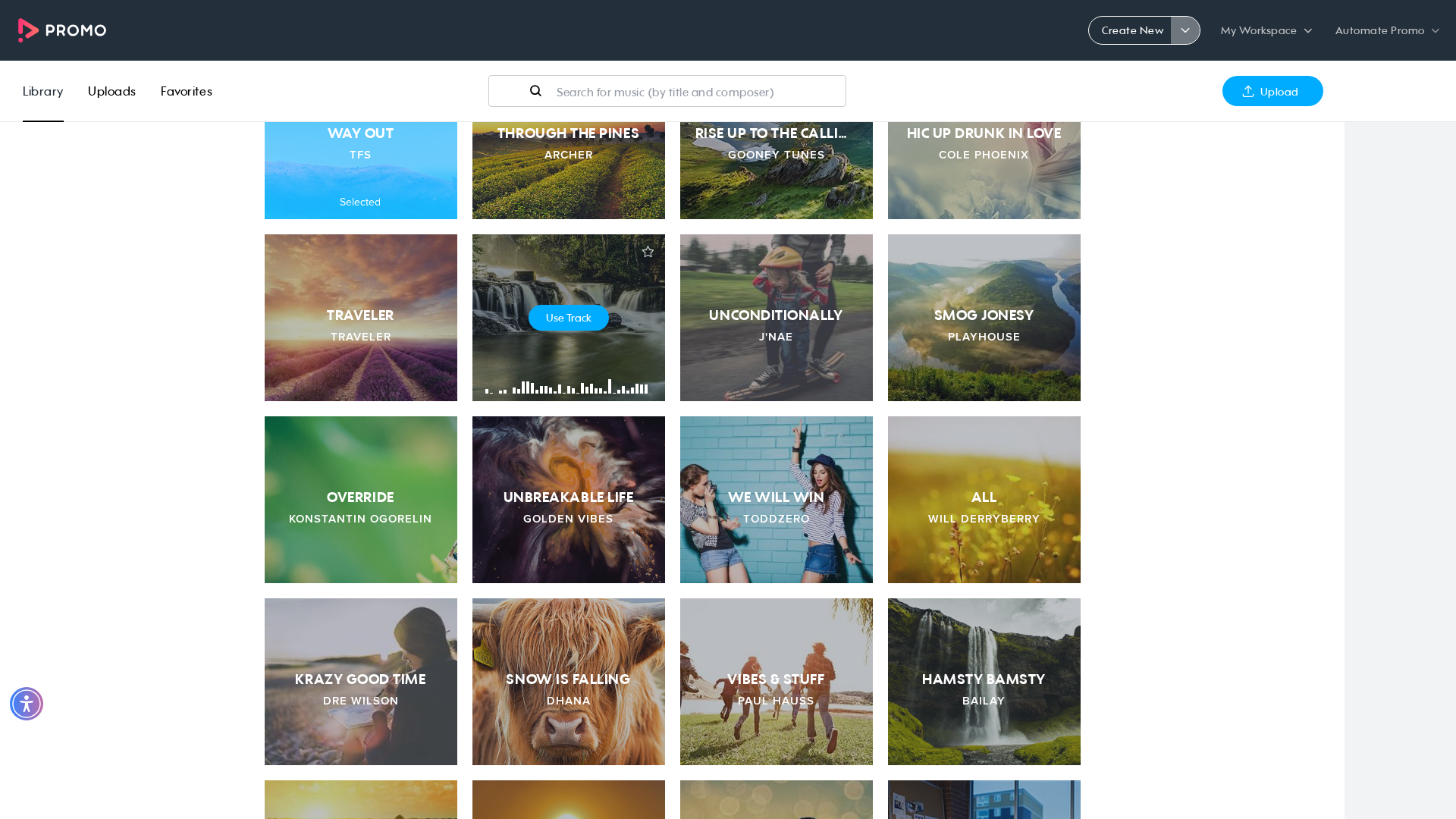The image size is (1456, 819).
Task: Expand the Create New dropdown arrow
Action: 1185,30
